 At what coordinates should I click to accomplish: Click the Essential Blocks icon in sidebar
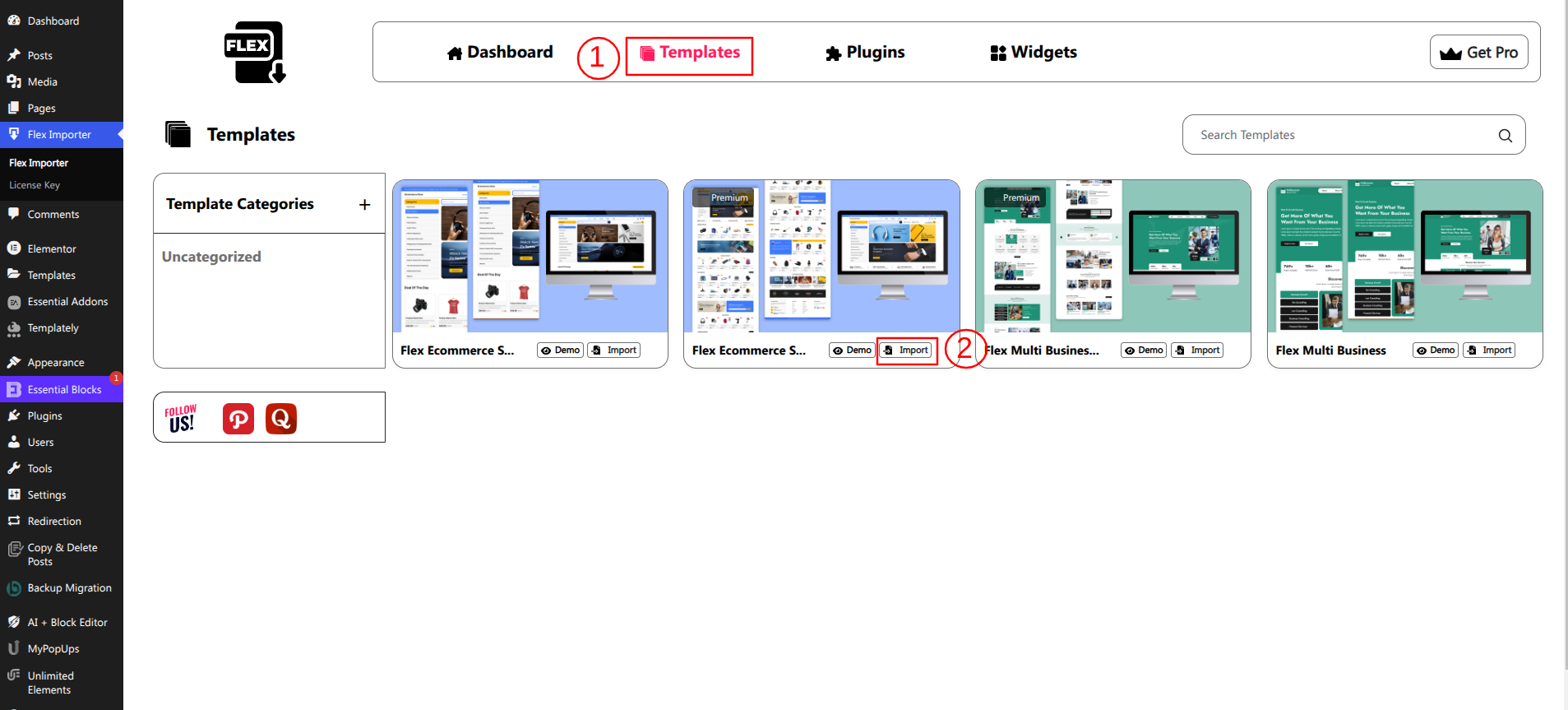pos(14,389)
